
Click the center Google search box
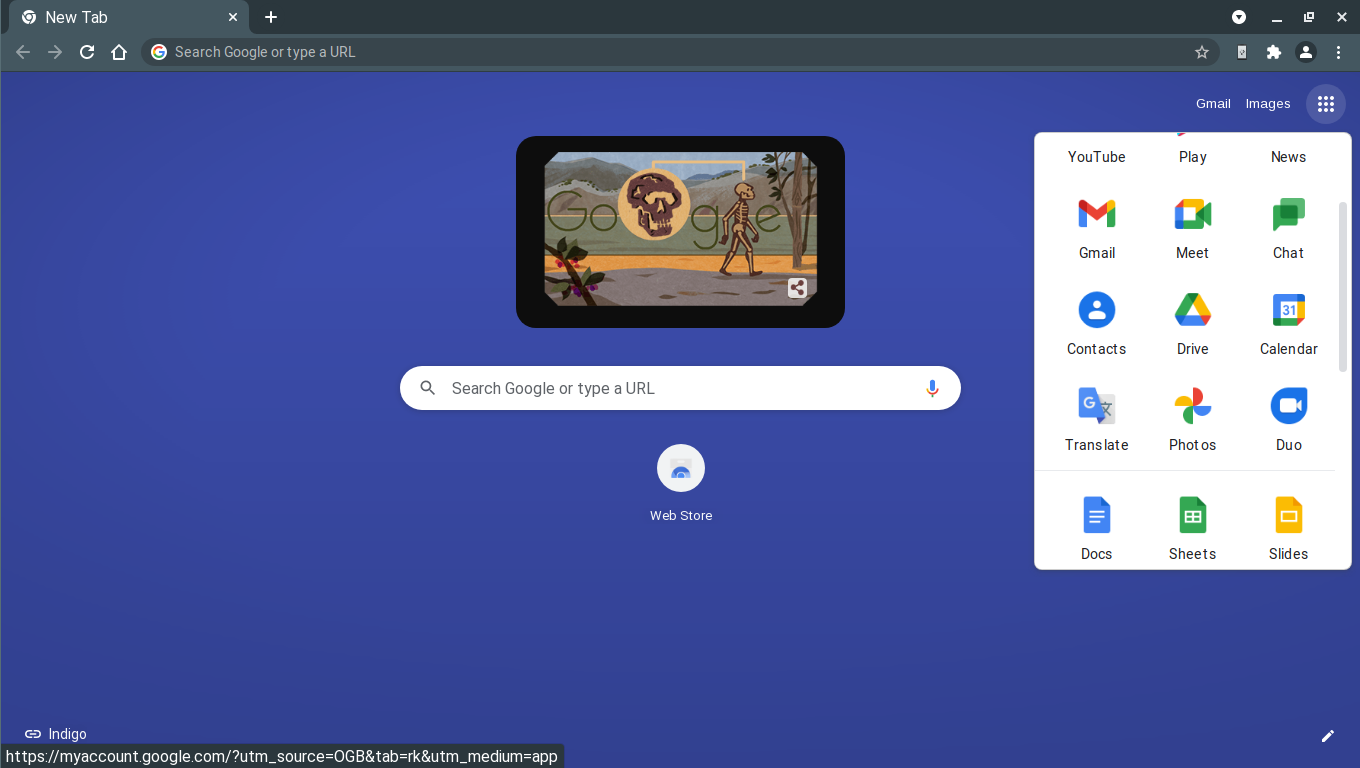point(680,388)
